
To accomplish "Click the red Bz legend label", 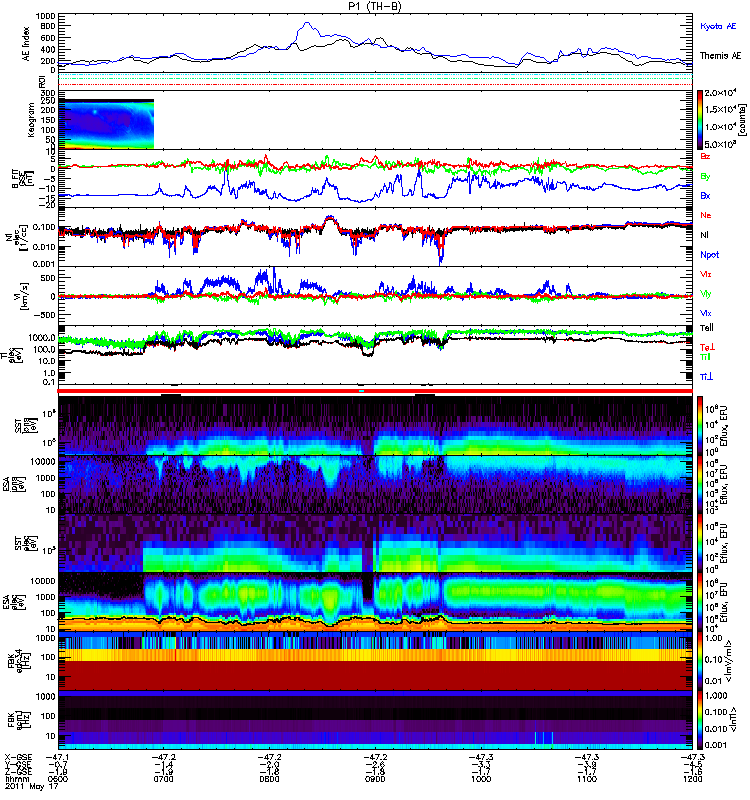I will (x=705, y=156).
